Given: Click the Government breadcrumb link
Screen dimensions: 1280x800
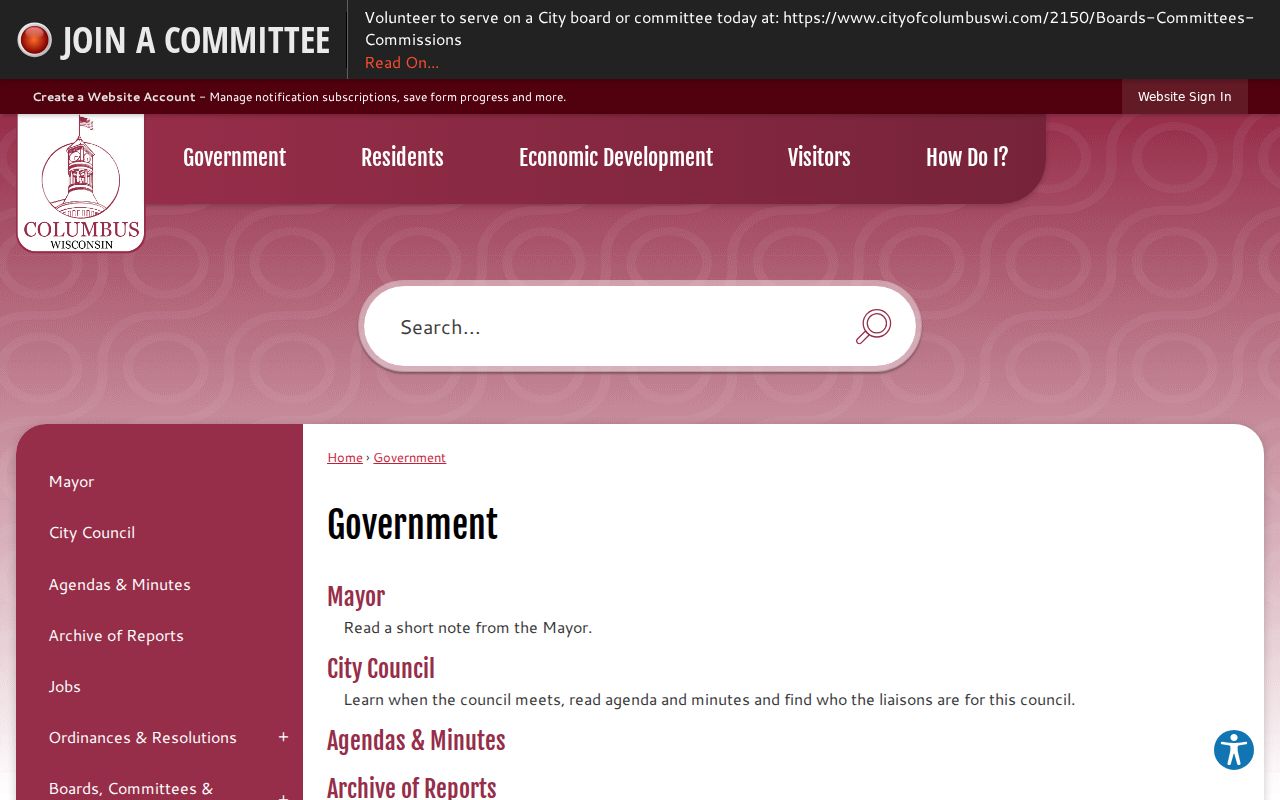Looking at the screenshot, I should click(x=410, y=457).
